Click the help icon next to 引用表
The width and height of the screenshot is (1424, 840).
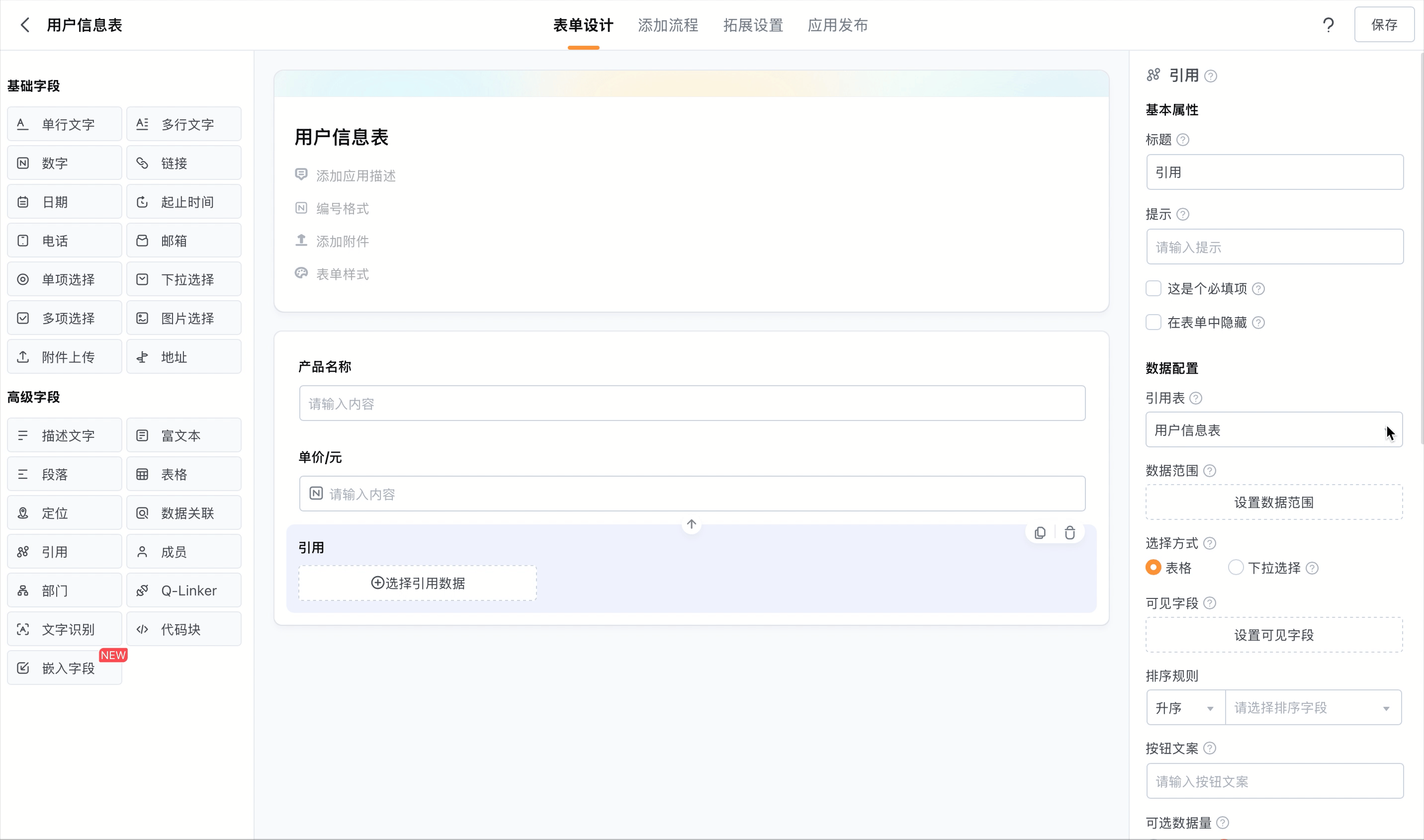(1196, 398)
